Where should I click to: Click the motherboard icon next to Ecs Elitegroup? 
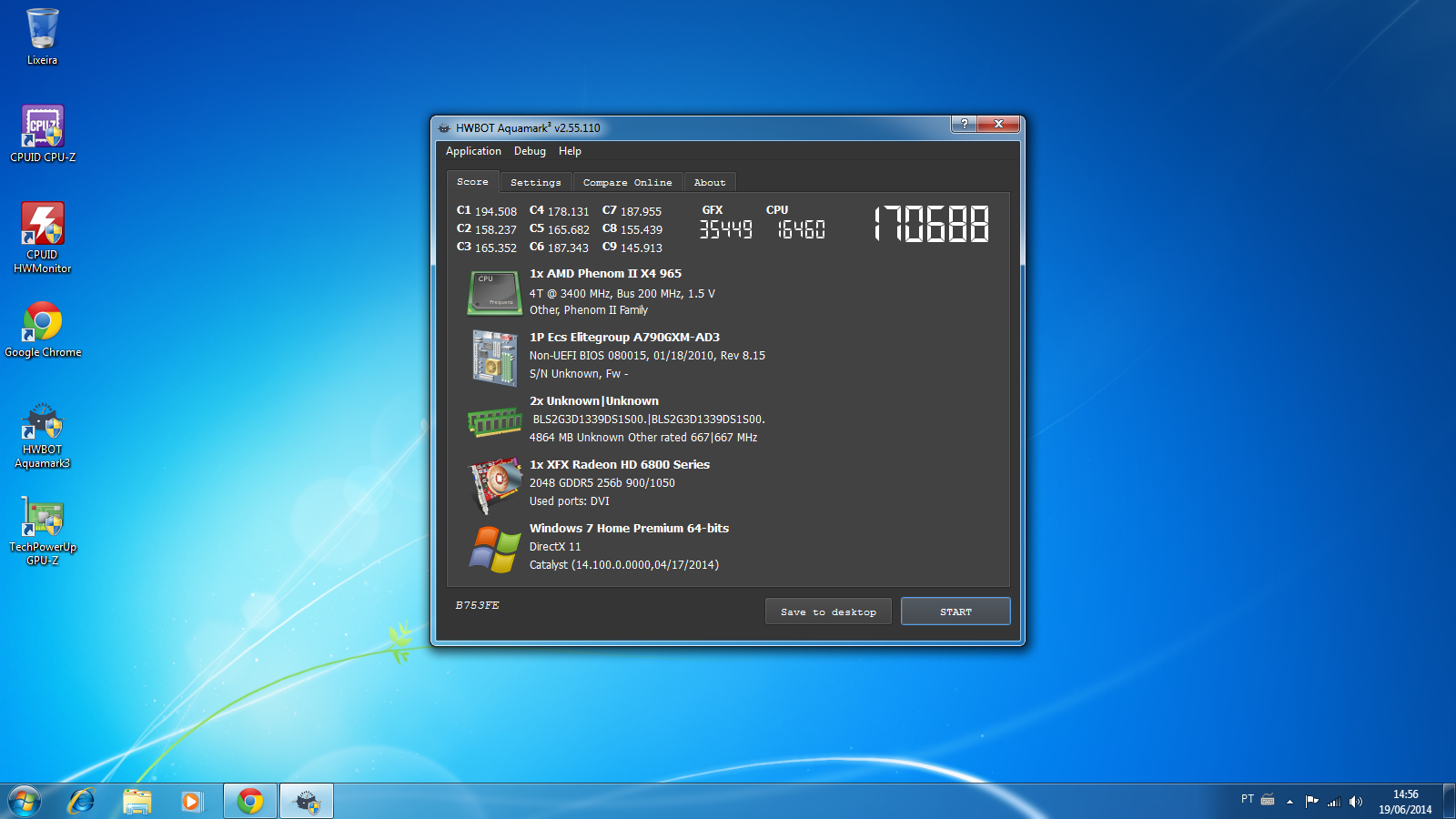click(494, 358)
